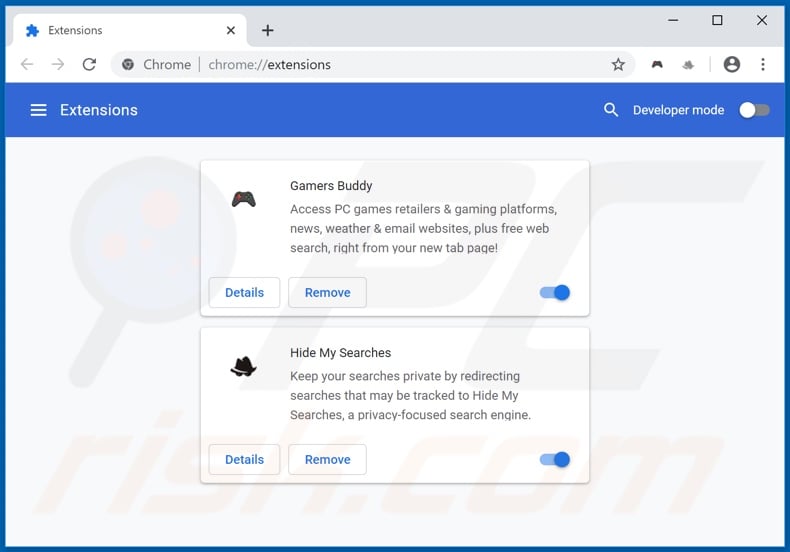Click the chrome://extensions address bar
The width and height of the screenshot is (790, 552).
tap(373, 64)
